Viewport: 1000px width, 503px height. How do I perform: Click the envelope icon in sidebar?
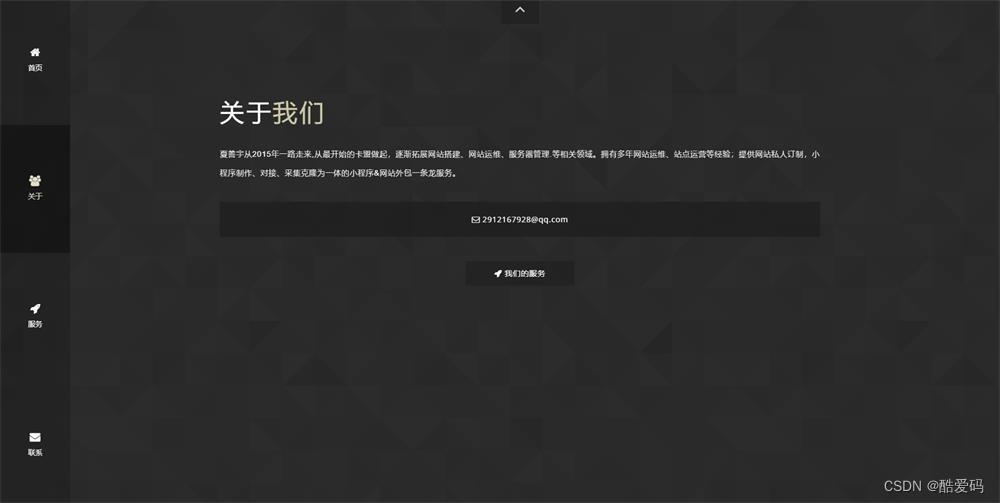[35, 437]
